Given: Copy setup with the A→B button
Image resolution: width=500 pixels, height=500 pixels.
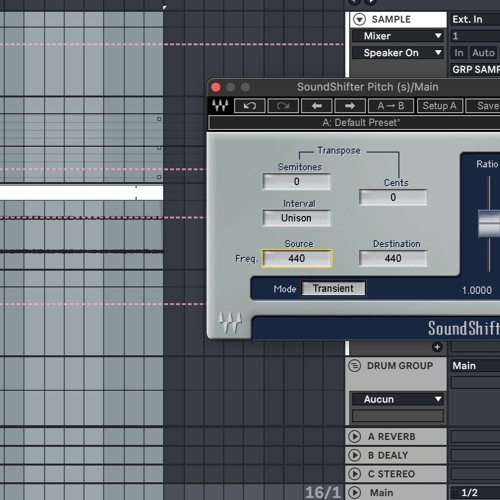Looking at the screenshot, I should click(x=391, y=106).
